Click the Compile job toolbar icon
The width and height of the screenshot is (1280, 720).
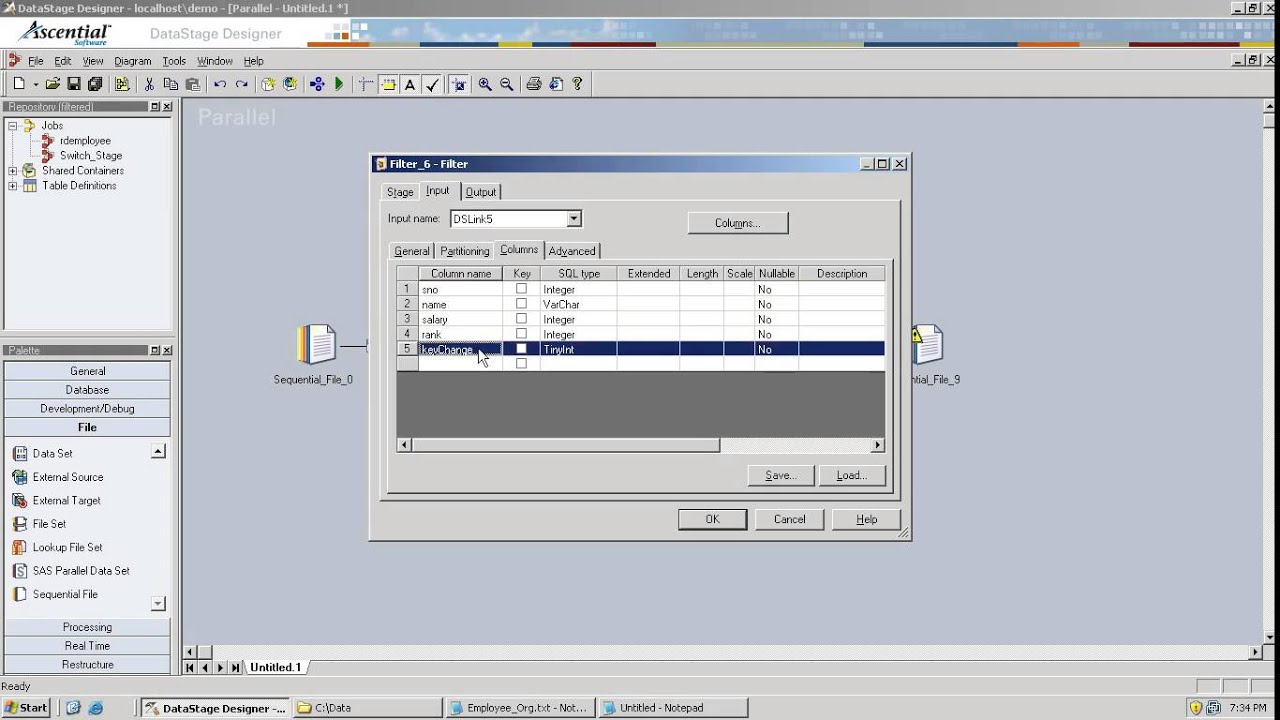pos(317,85)
